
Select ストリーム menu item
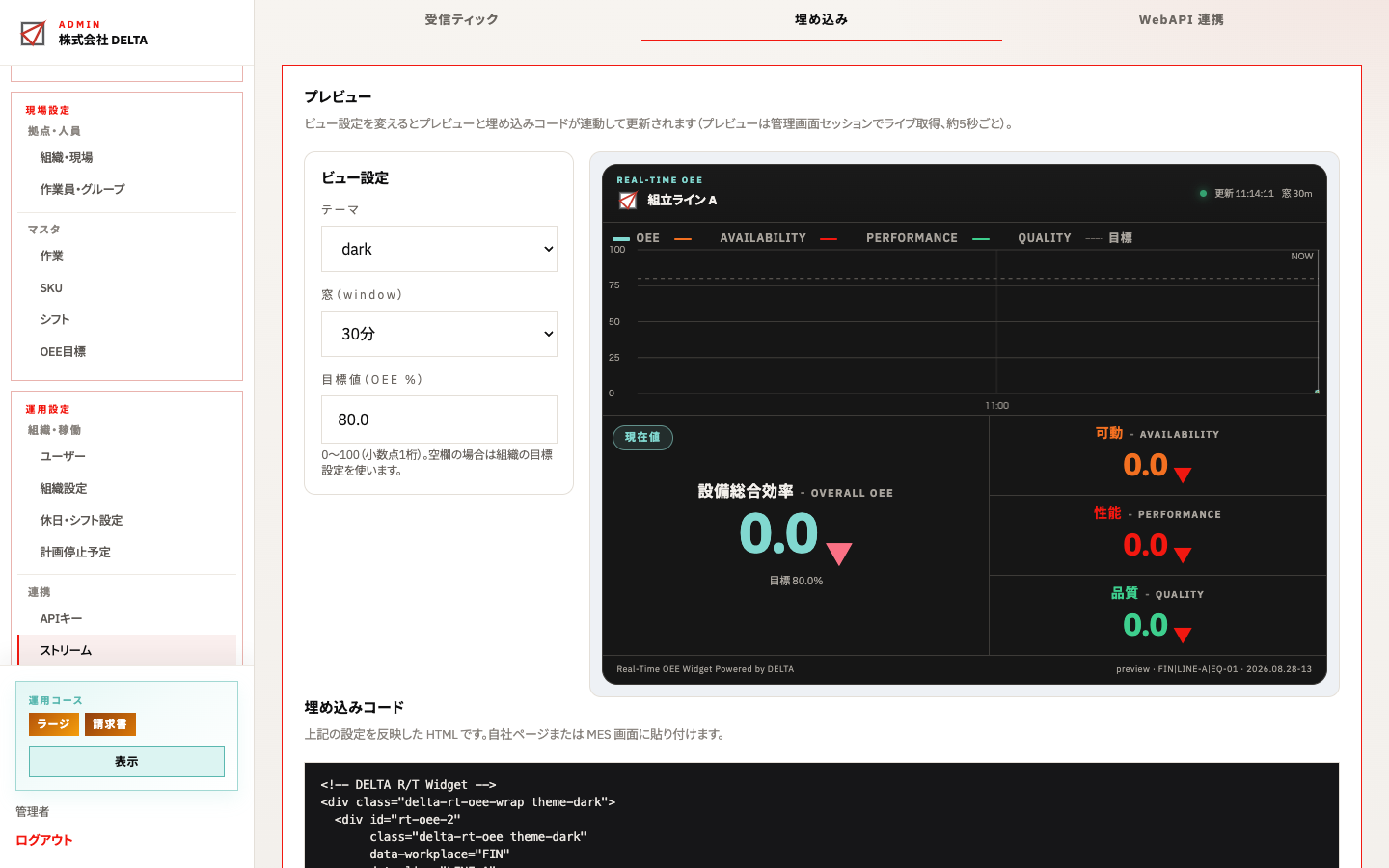coord(126,651)
